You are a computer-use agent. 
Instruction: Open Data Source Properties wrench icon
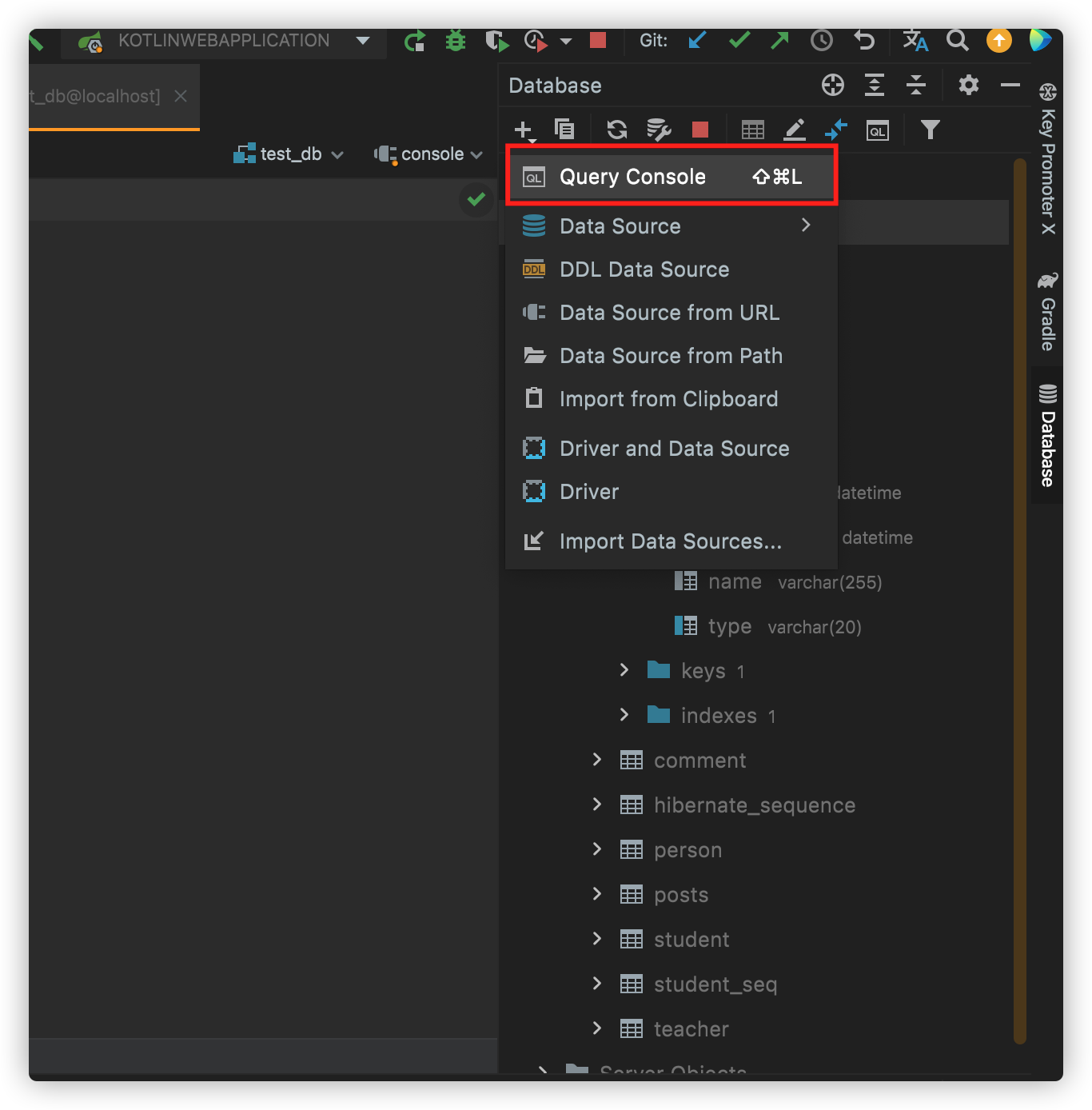pyautogui.click(x=659, y=130)
